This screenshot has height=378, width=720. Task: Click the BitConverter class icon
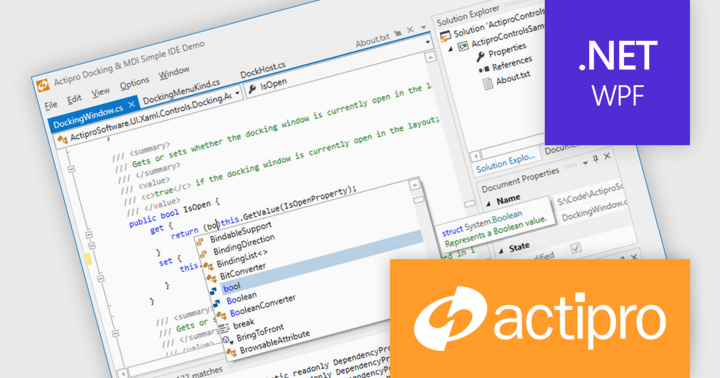(x=211, y=278)
